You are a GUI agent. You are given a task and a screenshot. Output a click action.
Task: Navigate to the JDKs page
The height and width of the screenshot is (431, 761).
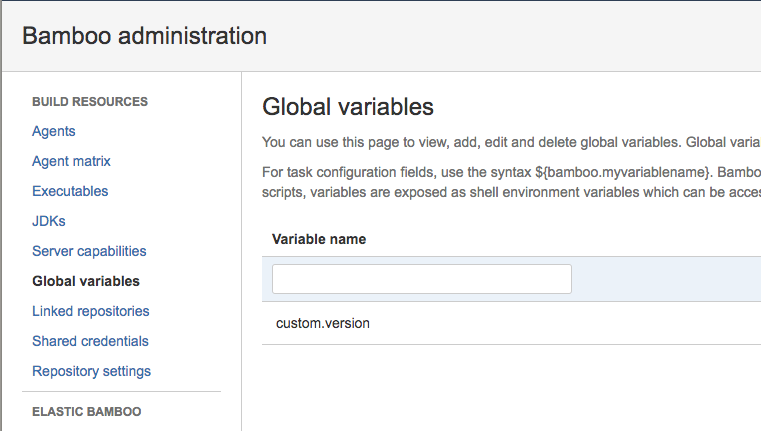tap(49, 221)
